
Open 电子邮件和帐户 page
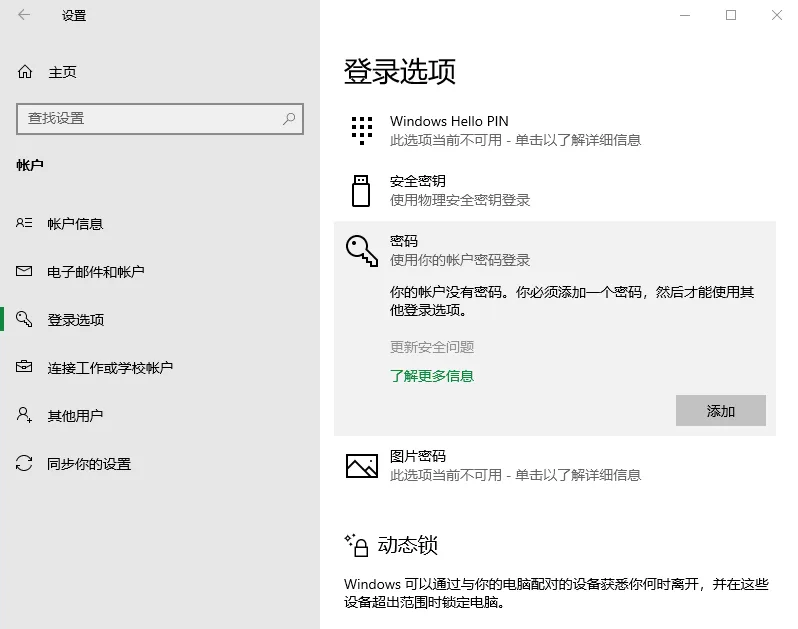96,272
